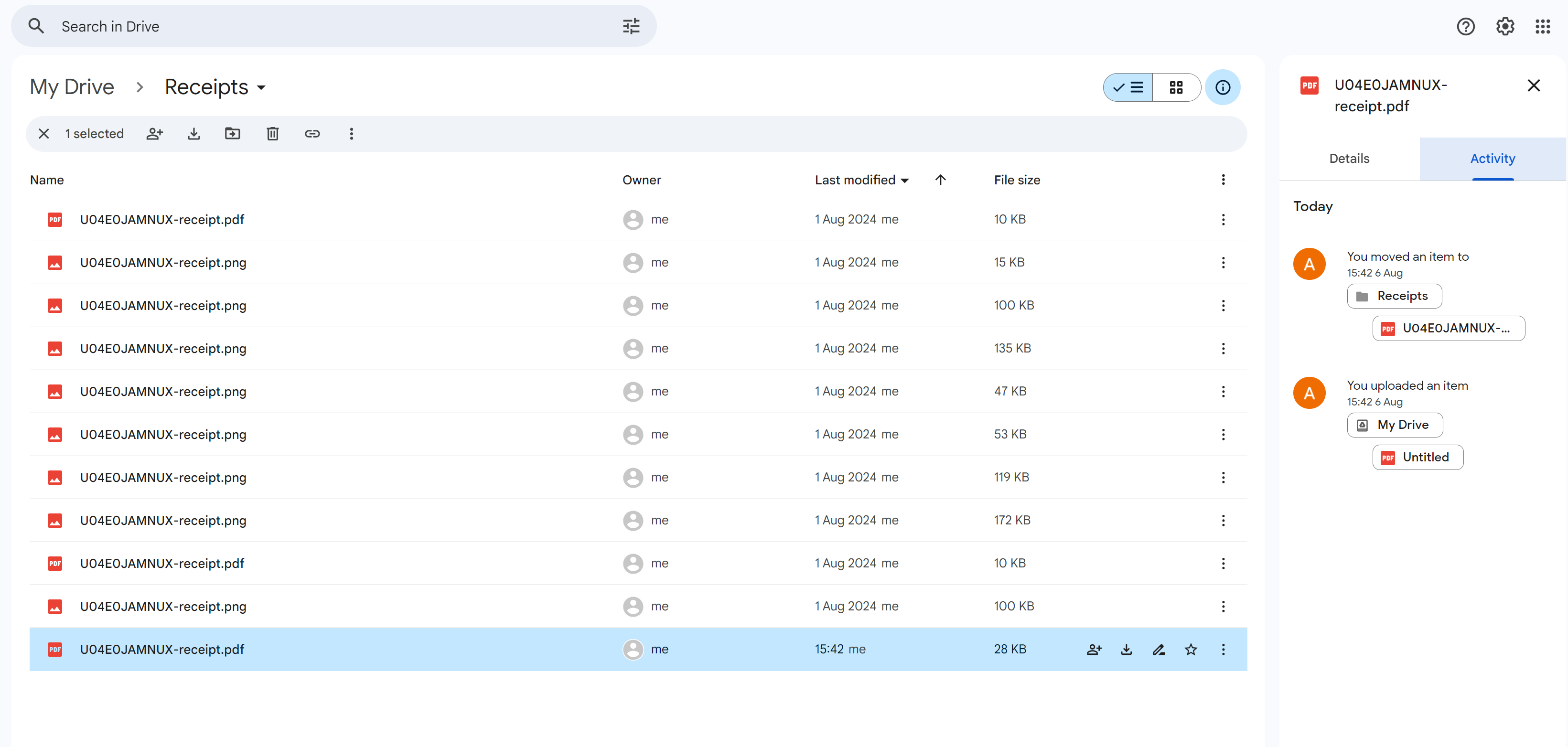Select the 10 KB PDF in first row

click(x=638, y=220)
